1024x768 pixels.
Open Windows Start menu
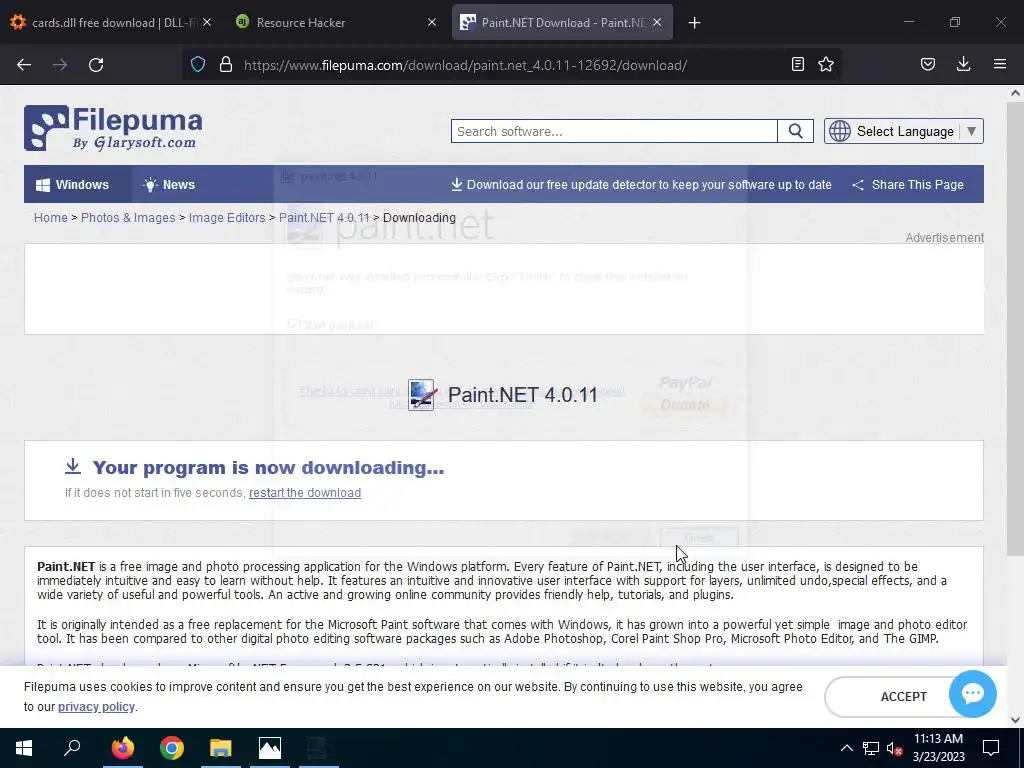pos(24,748)
